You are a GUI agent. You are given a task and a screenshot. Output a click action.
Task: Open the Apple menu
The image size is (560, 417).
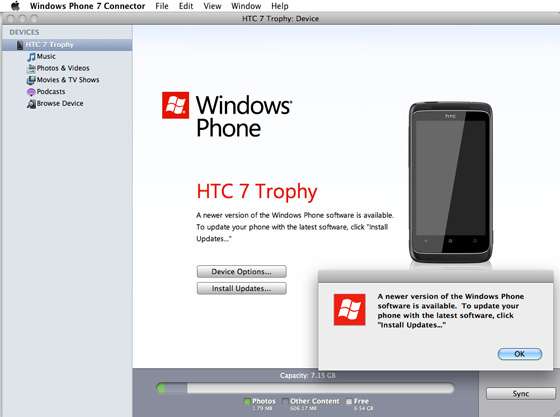tap(15, 6)
